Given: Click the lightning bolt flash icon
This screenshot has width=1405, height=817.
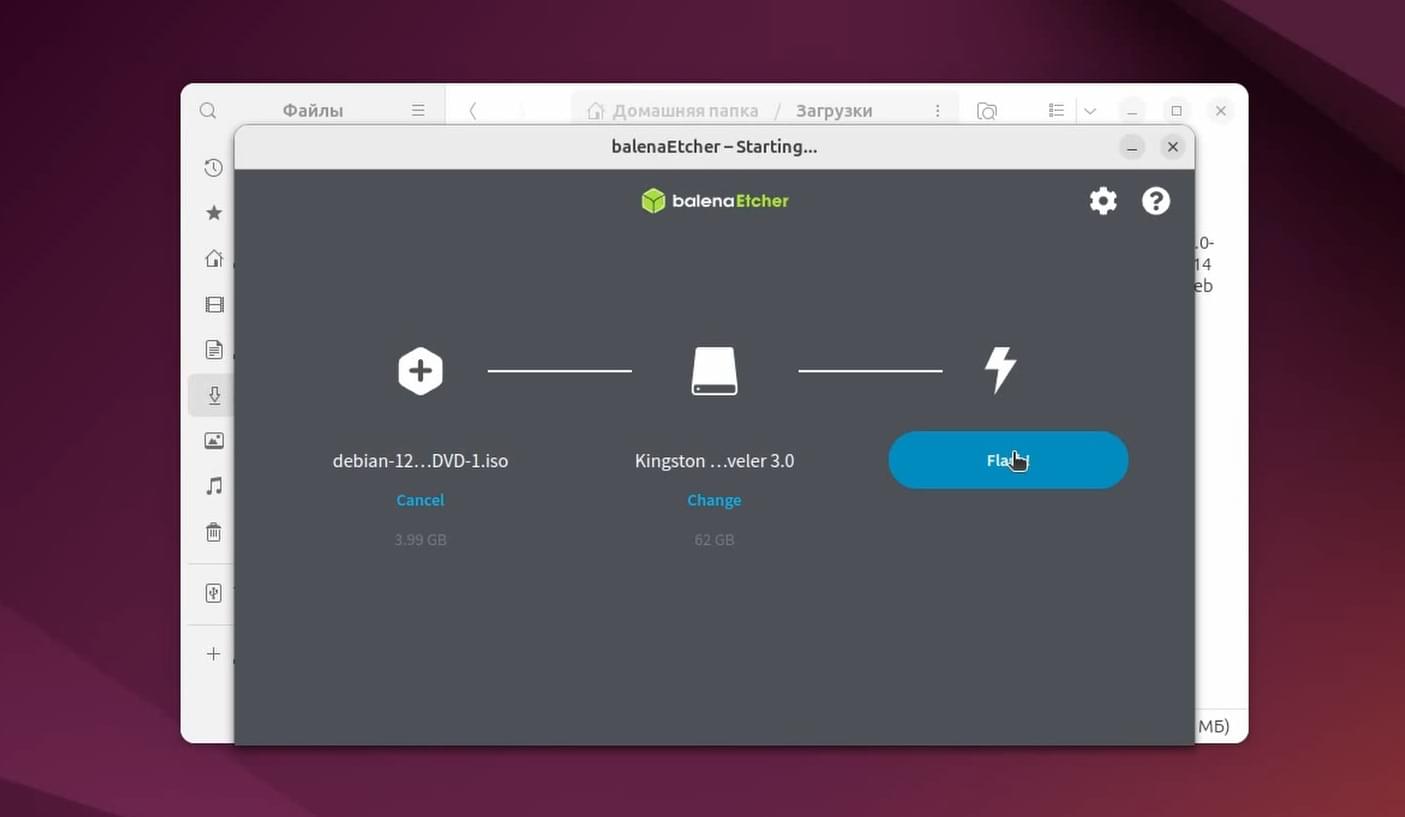Looking at the screenshot, I should [1000, 370].
